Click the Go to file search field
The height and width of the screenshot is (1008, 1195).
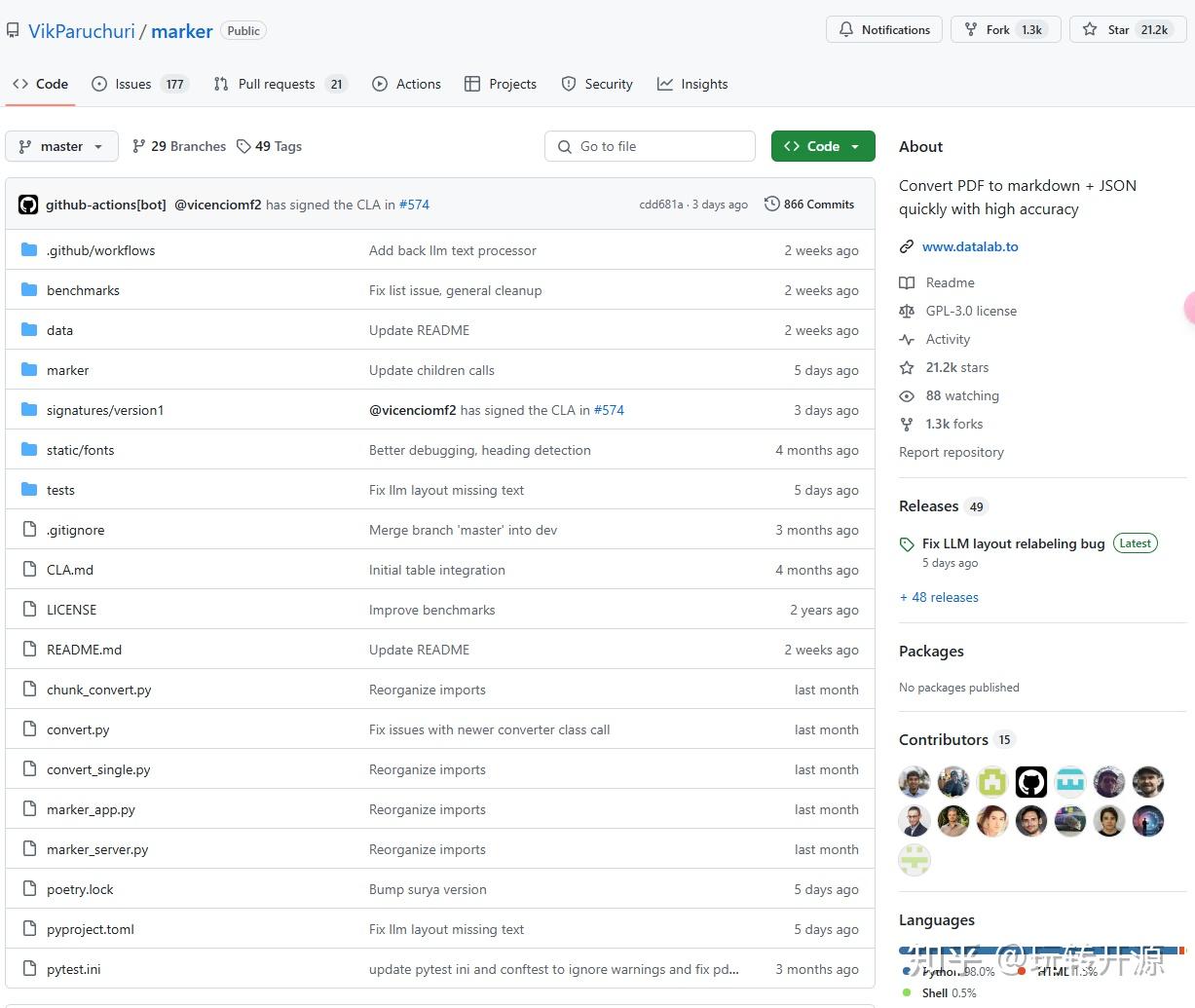coord(650,146)
